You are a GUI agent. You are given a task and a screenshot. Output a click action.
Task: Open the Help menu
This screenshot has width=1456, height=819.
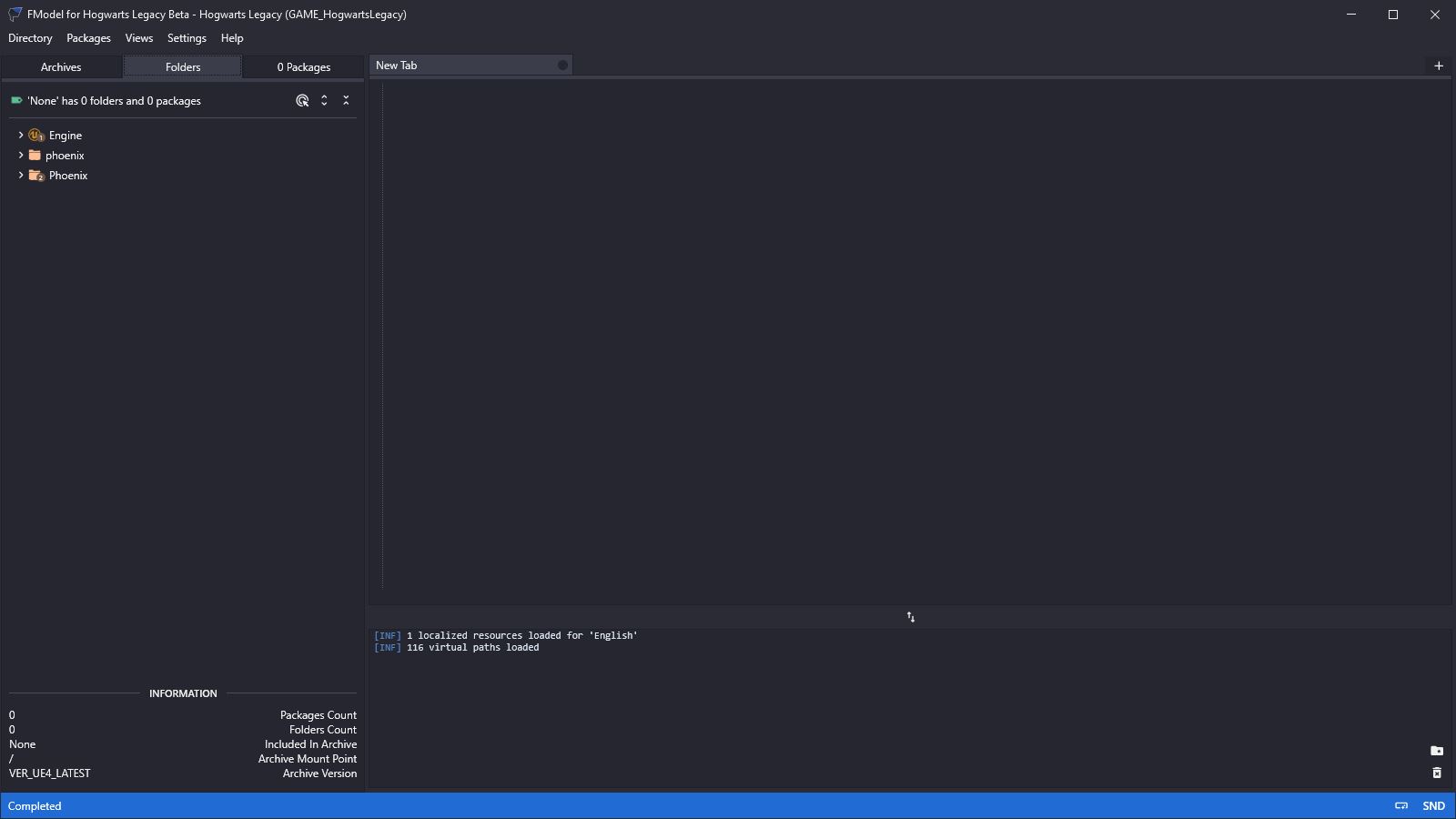pyautogui.click(x=232, y=38)
